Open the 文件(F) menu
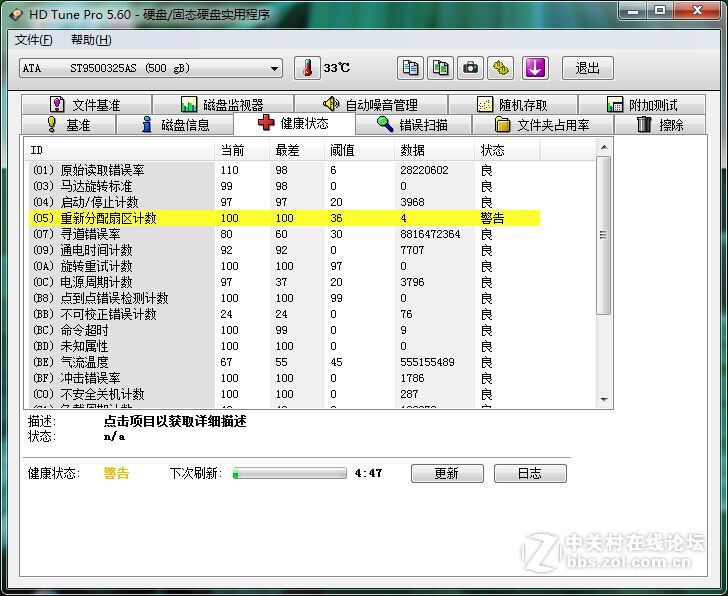Screen dimensions: 728x596 click(33, 40)
